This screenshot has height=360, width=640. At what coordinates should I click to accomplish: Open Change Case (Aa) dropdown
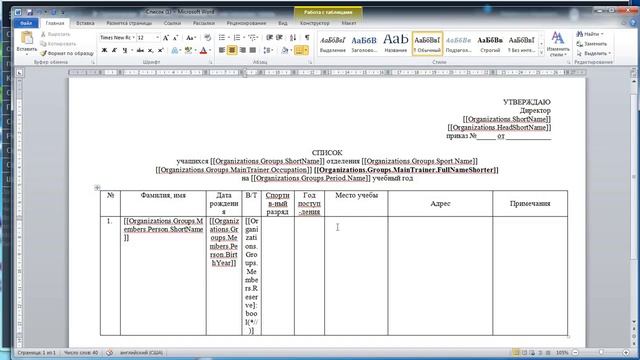191,38
